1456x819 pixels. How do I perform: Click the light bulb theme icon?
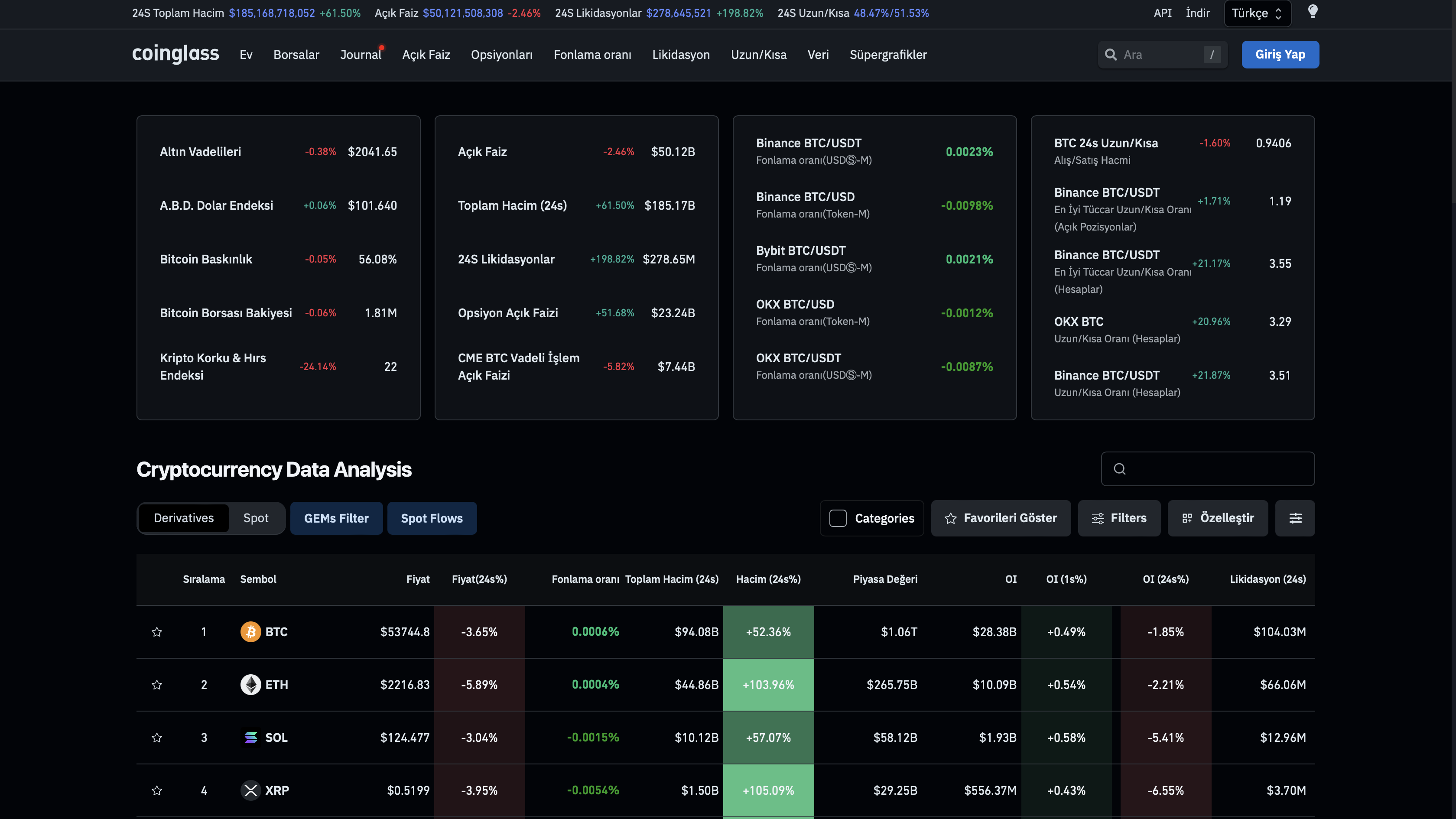tap(1313, 12)
